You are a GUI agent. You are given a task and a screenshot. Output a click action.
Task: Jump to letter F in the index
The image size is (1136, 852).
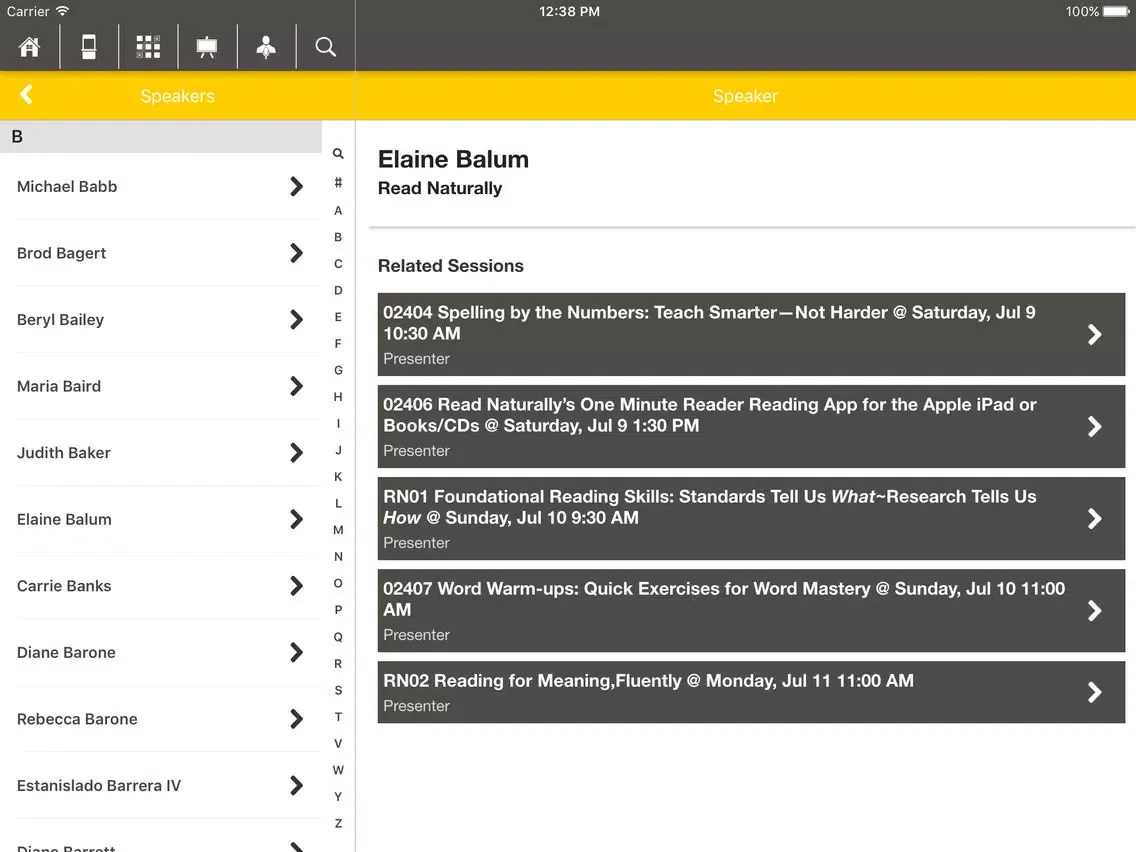[x=338, y=343]
